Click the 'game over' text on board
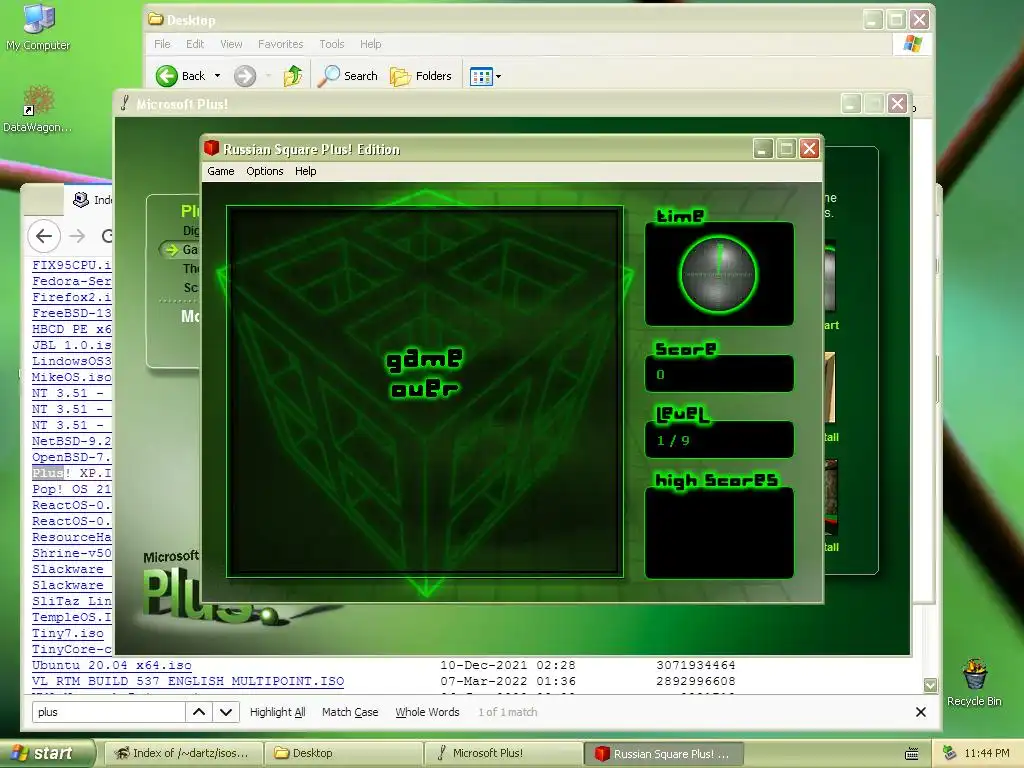The image size is (1024, 768). (x=424, y=374)
